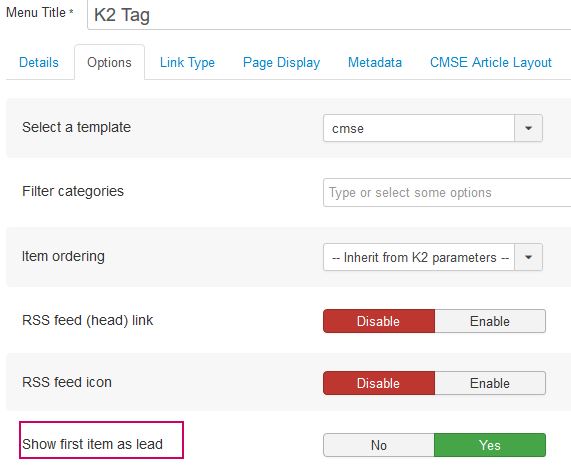Choose Yes for Show first item as lead

490,445
